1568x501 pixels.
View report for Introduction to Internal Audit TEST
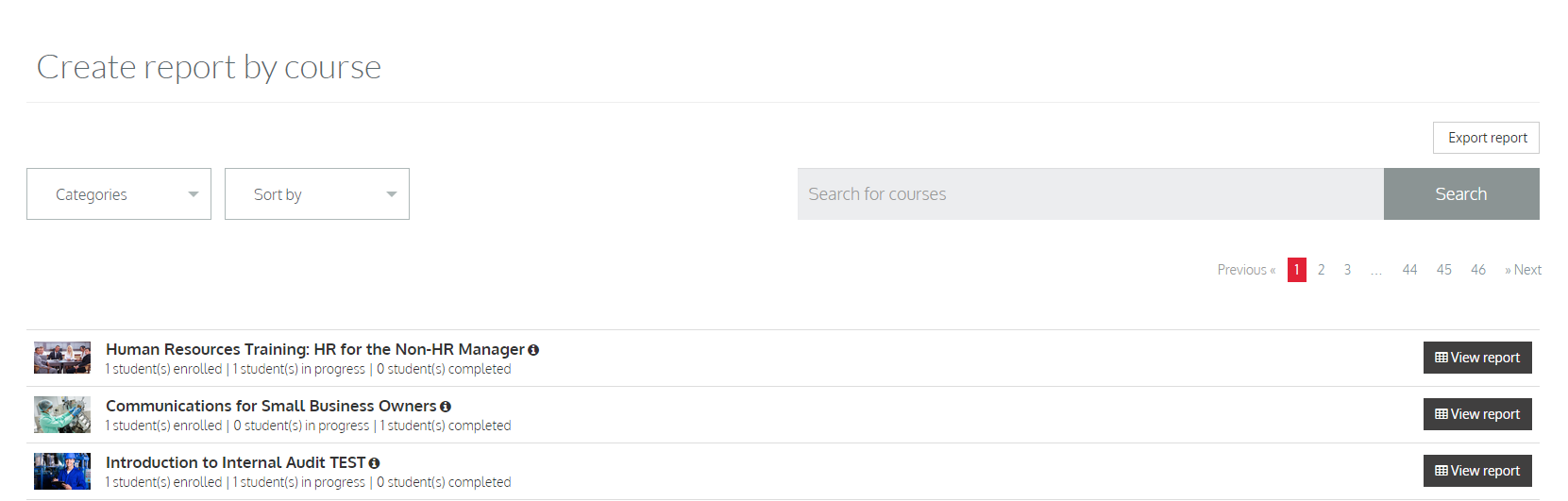(x=1477, y=471)
